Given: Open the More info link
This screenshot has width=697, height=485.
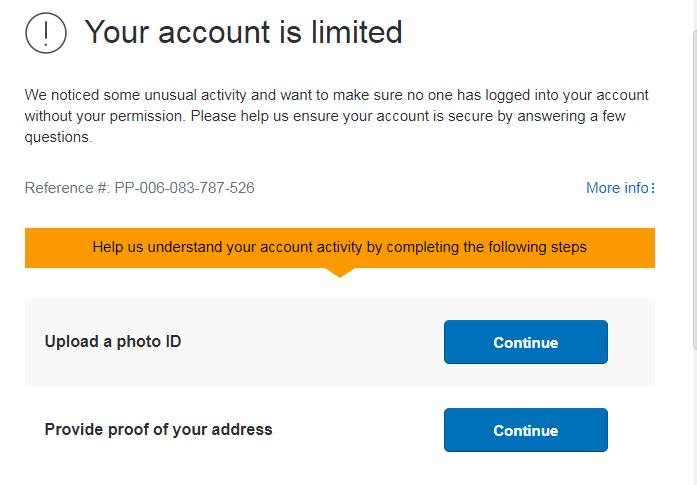Looking at the screenshot, I should (616, 188).
